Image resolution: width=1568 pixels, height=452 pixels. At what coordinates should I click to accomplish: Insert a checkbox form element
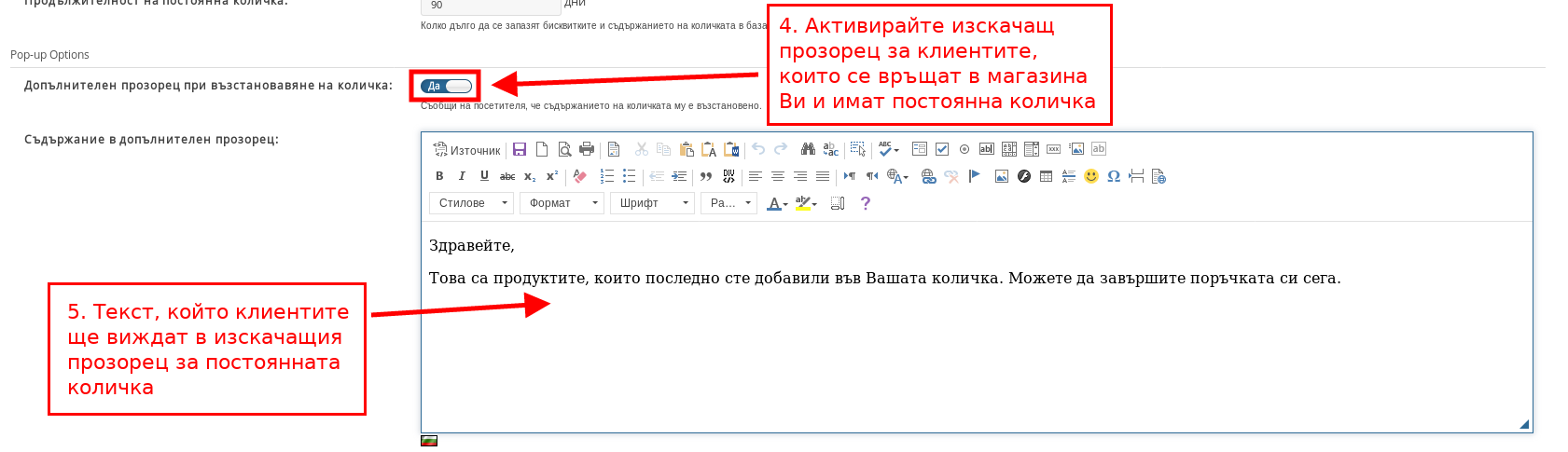click(942, 149)
